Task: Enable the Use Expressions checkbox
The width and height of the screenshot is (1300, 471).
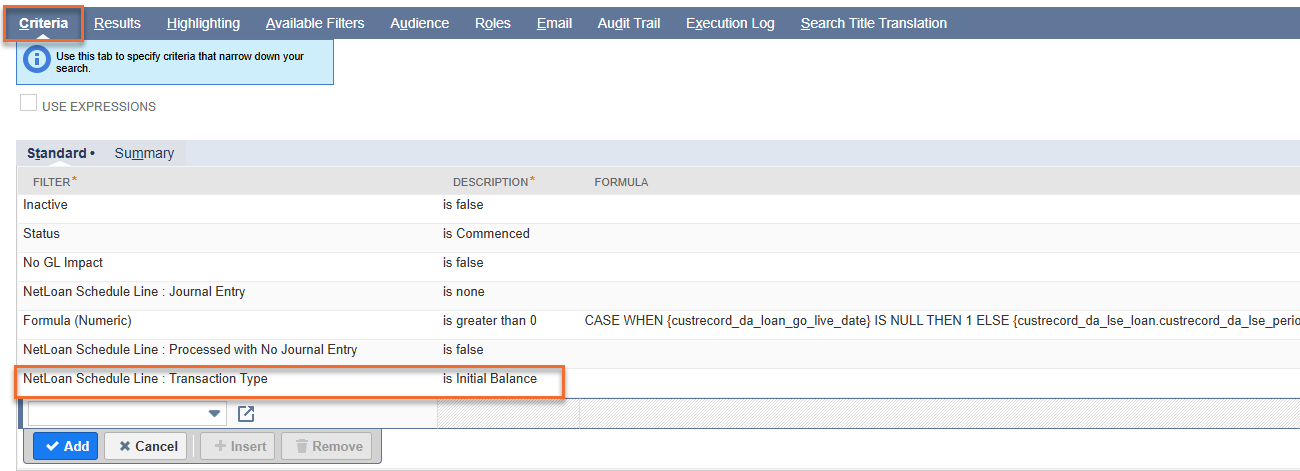Action: click(x=29, y=103)
